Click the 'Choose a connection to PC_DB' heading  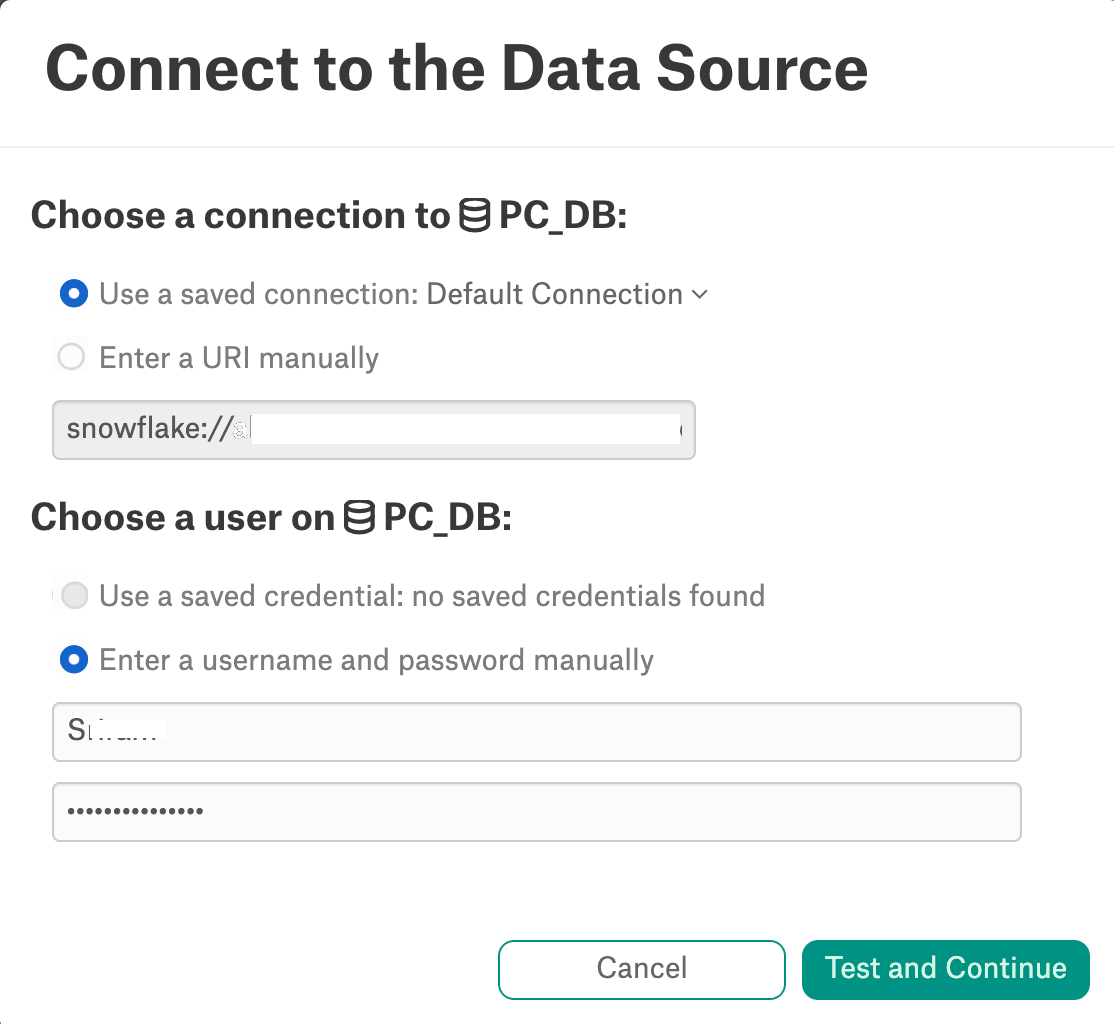(329, 215)
